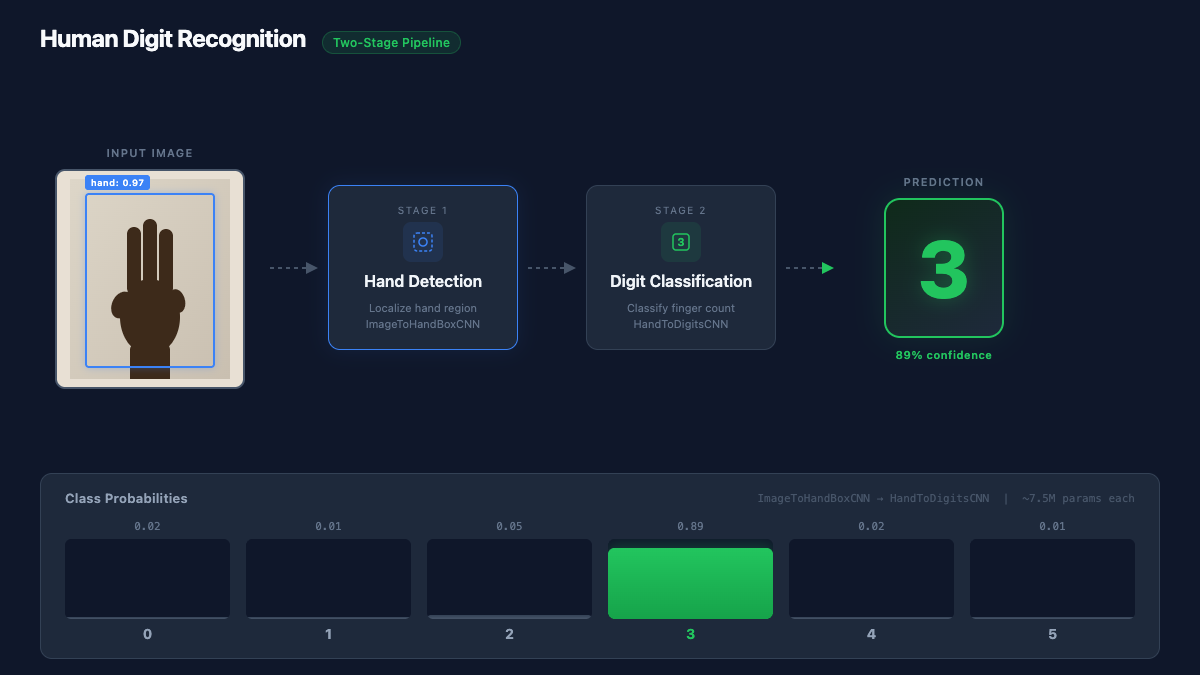Select the Prediction panel header

[x=943, y=182]
